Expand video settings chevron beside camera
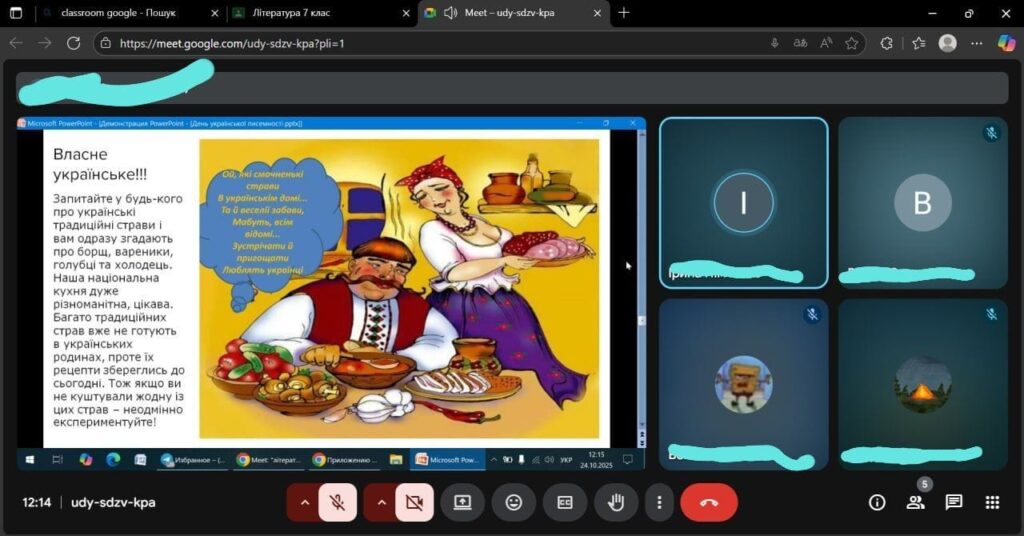The width and height of the screenshot is (1024, 536). tap(381, 502)
